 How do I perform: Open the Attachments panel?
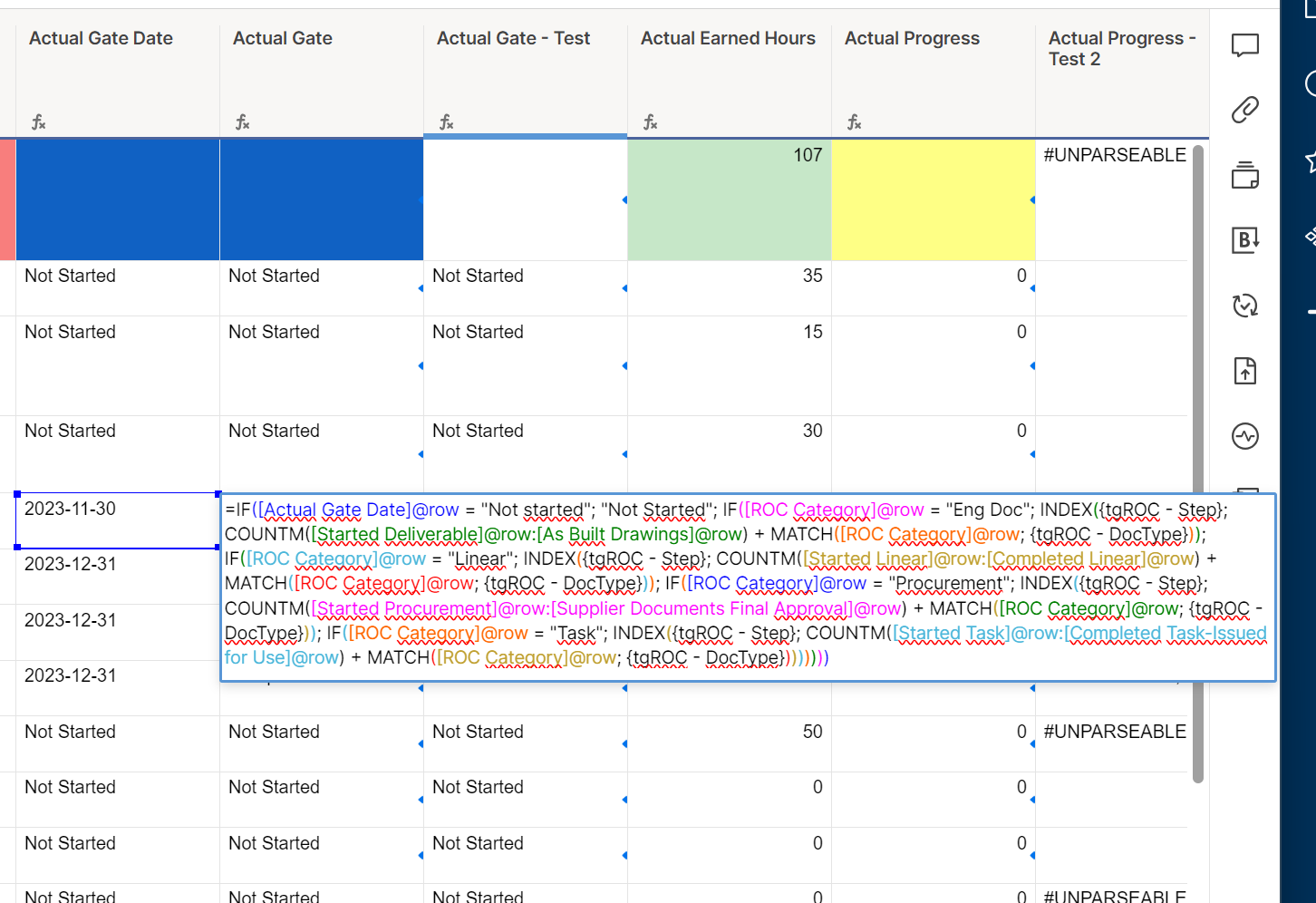pos(1244,109)
